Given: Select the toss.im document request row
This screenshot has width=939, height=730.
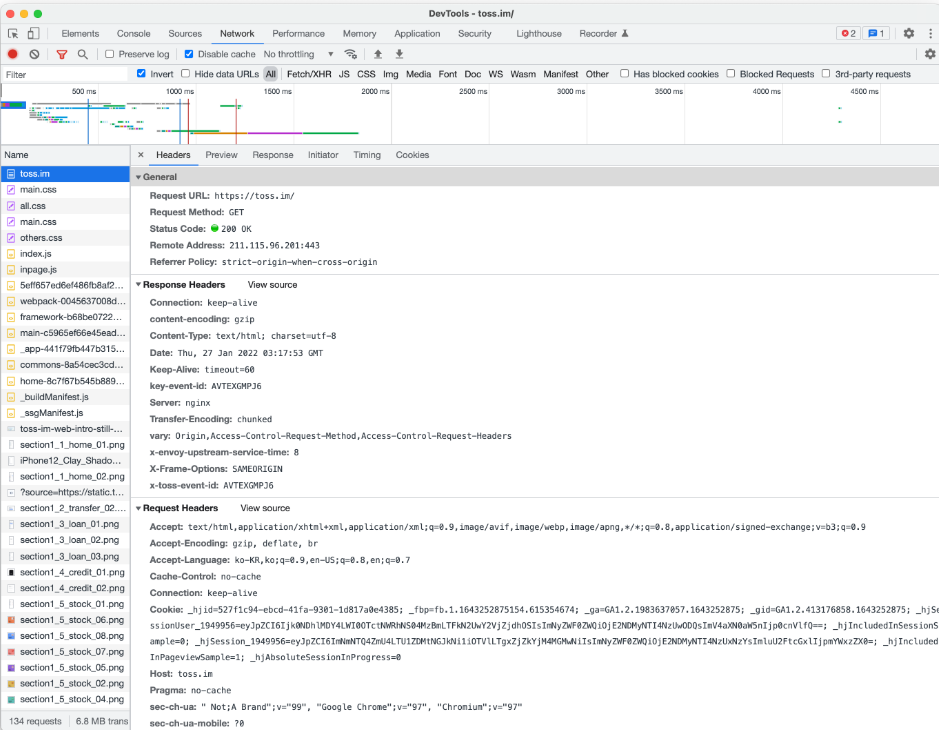Looking at the screenshot, I should click(65, 174).
